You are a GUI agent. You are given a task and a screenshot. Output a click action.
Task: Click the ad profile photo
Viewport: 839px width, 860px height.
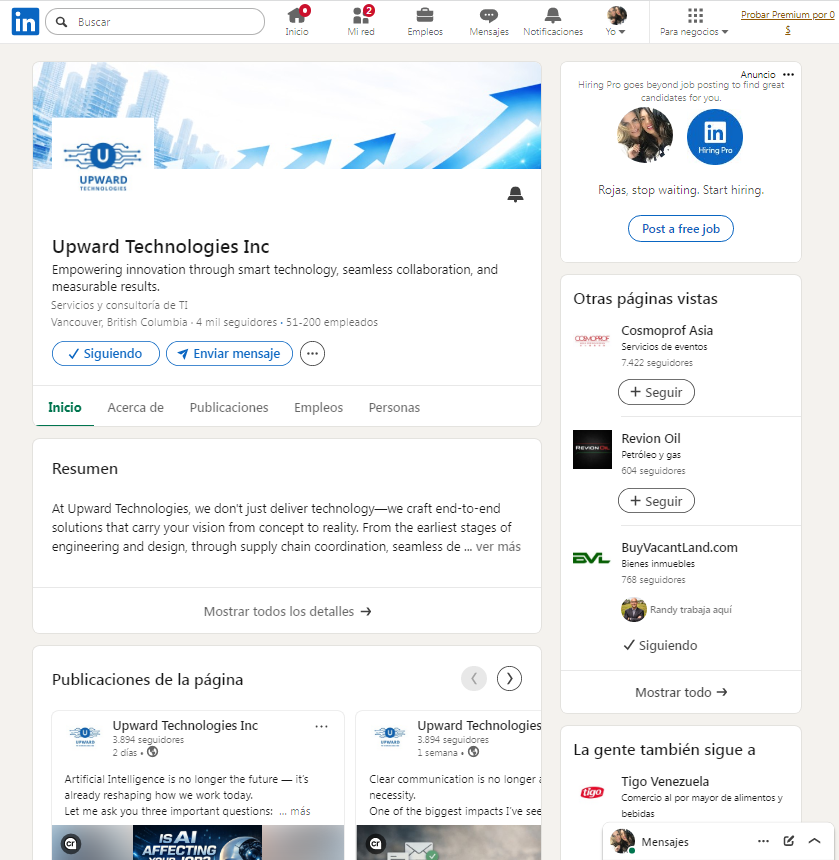tap(645, 135)
